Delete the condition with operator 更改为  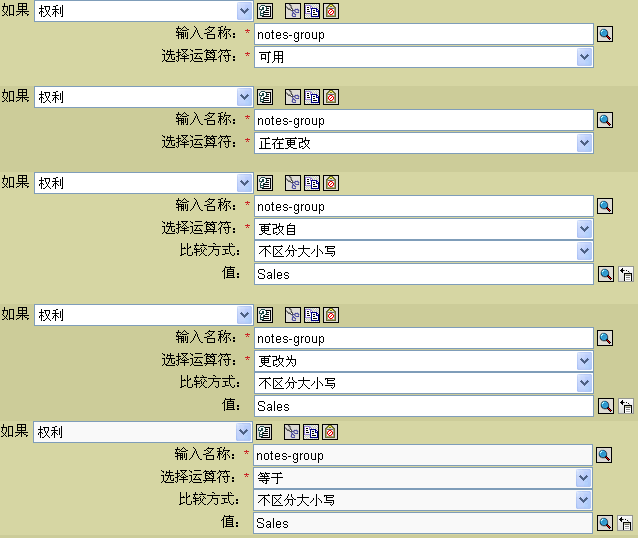click(331, 315)
